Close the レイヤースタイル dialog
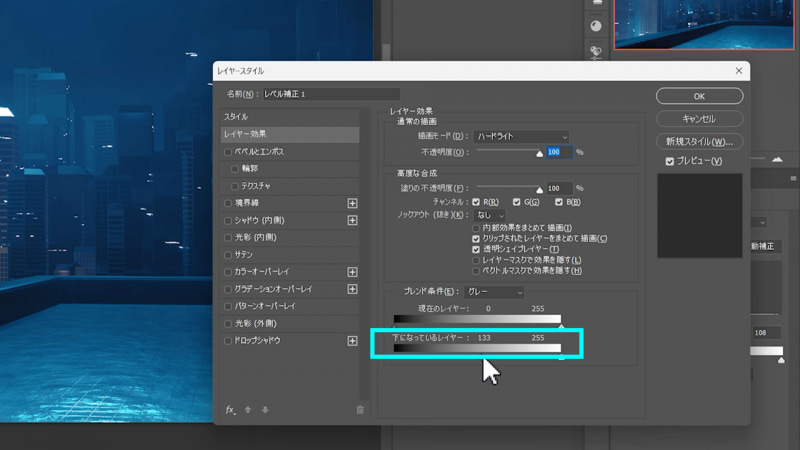The image size is (800, 450). coord(739,71)
